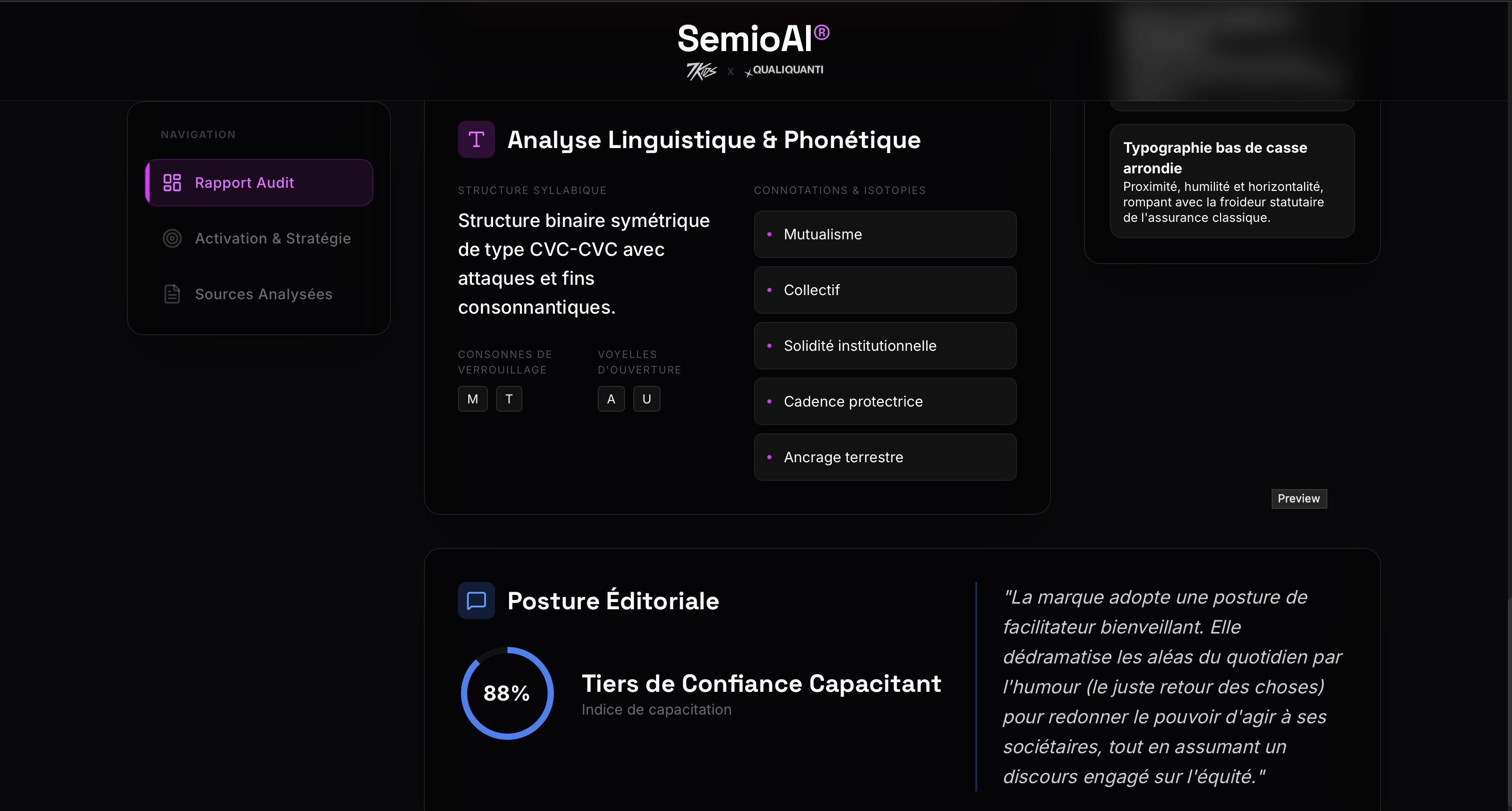
Task: Click the Sources Analysées document icon
Action: 172,294
